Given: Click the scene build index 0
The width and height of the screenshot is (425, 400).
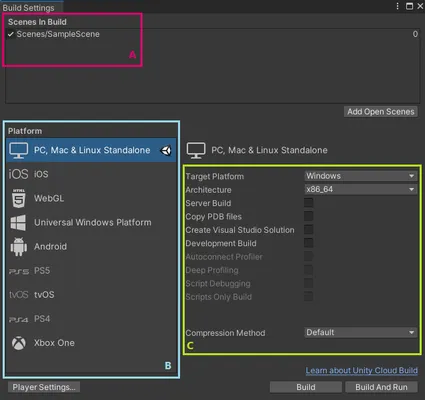Looking at the screenshot, I should pyautogui.click(x=415, y=34).
